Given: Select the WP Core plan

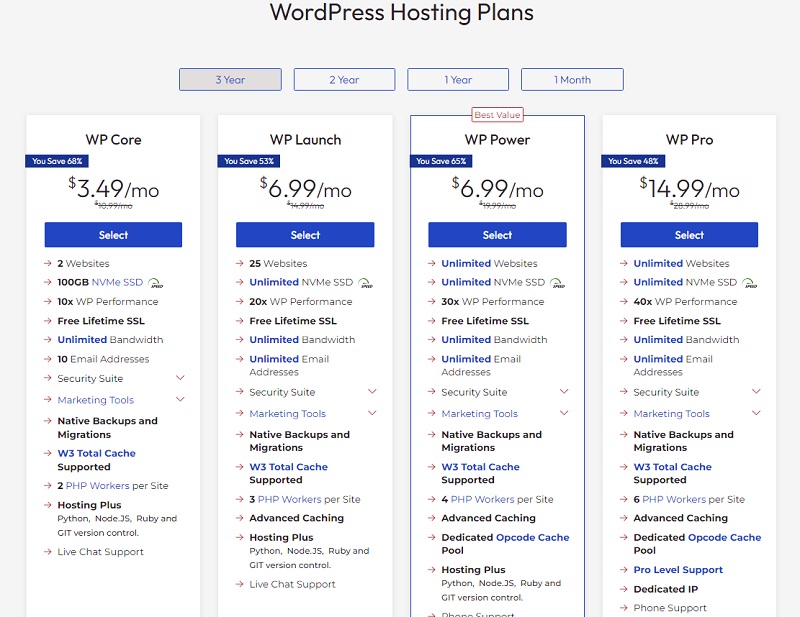Looking at the screenshot, I should [113, 235].
